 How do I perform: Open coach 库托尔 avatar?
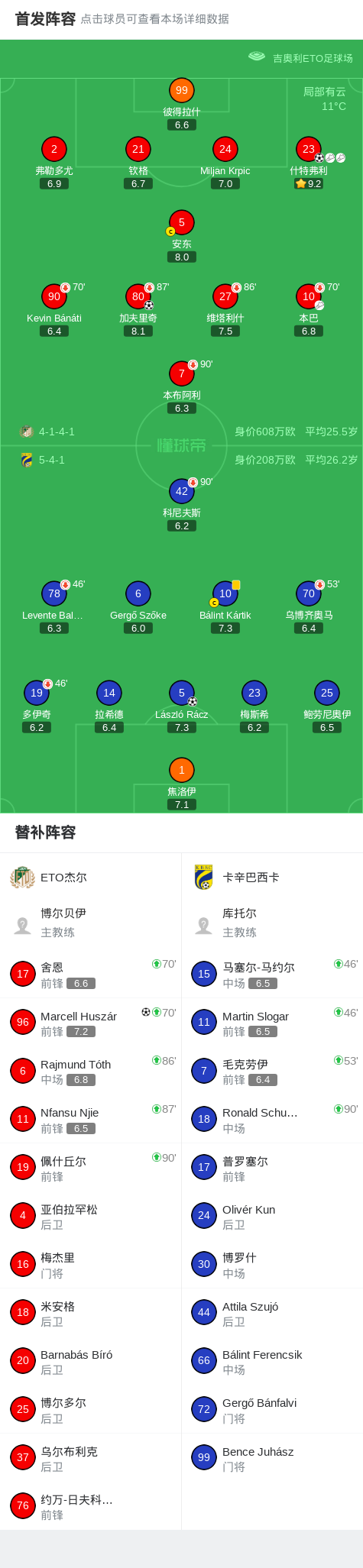pos(203,926)
